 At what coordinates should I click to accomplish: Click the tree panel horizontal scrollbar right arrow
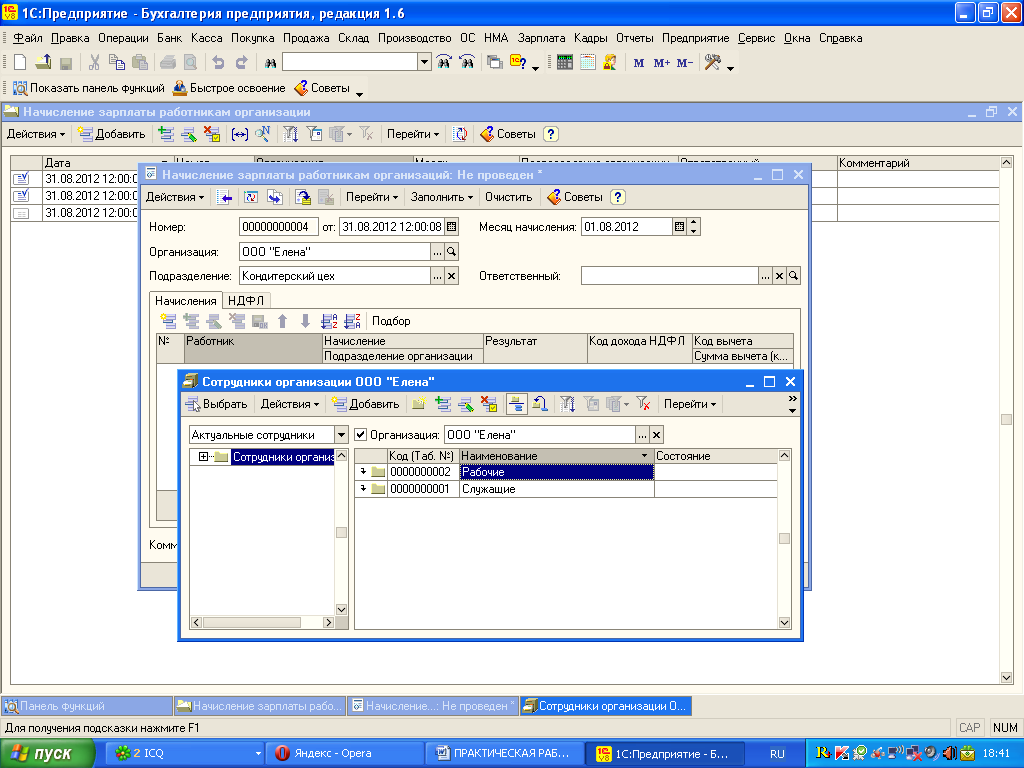point(328,622)
